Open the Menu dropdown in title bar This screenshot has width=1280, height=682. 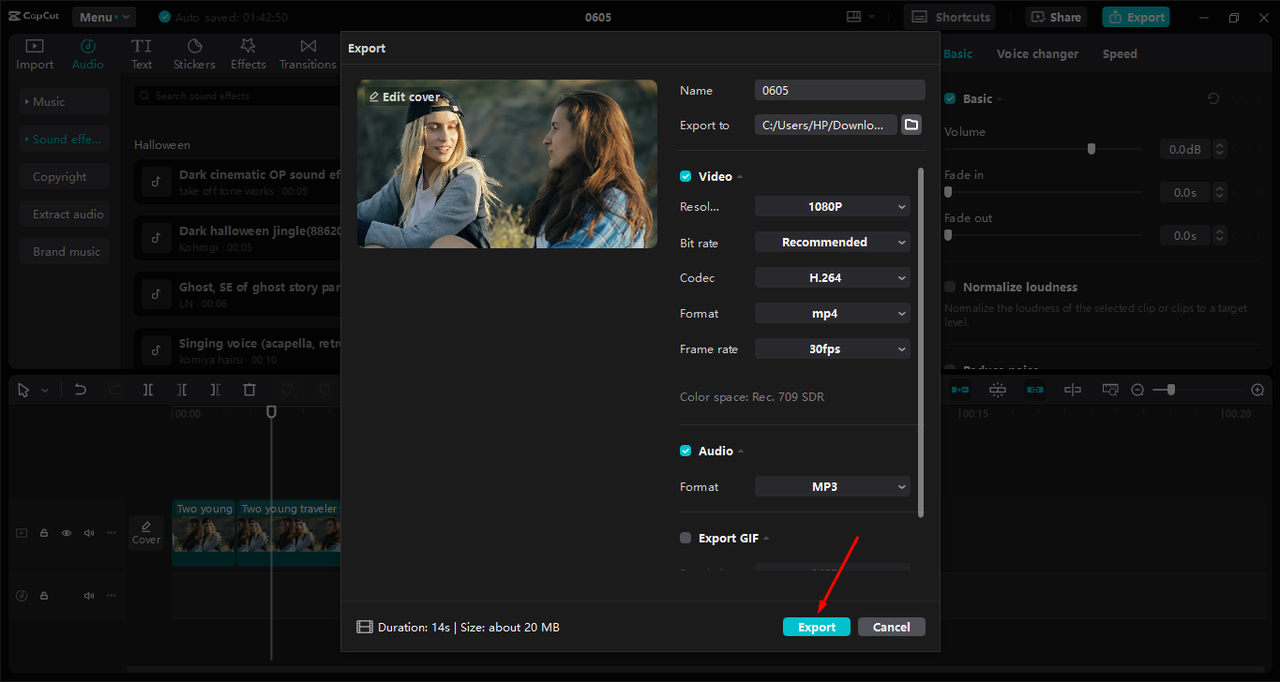point(104,17)
